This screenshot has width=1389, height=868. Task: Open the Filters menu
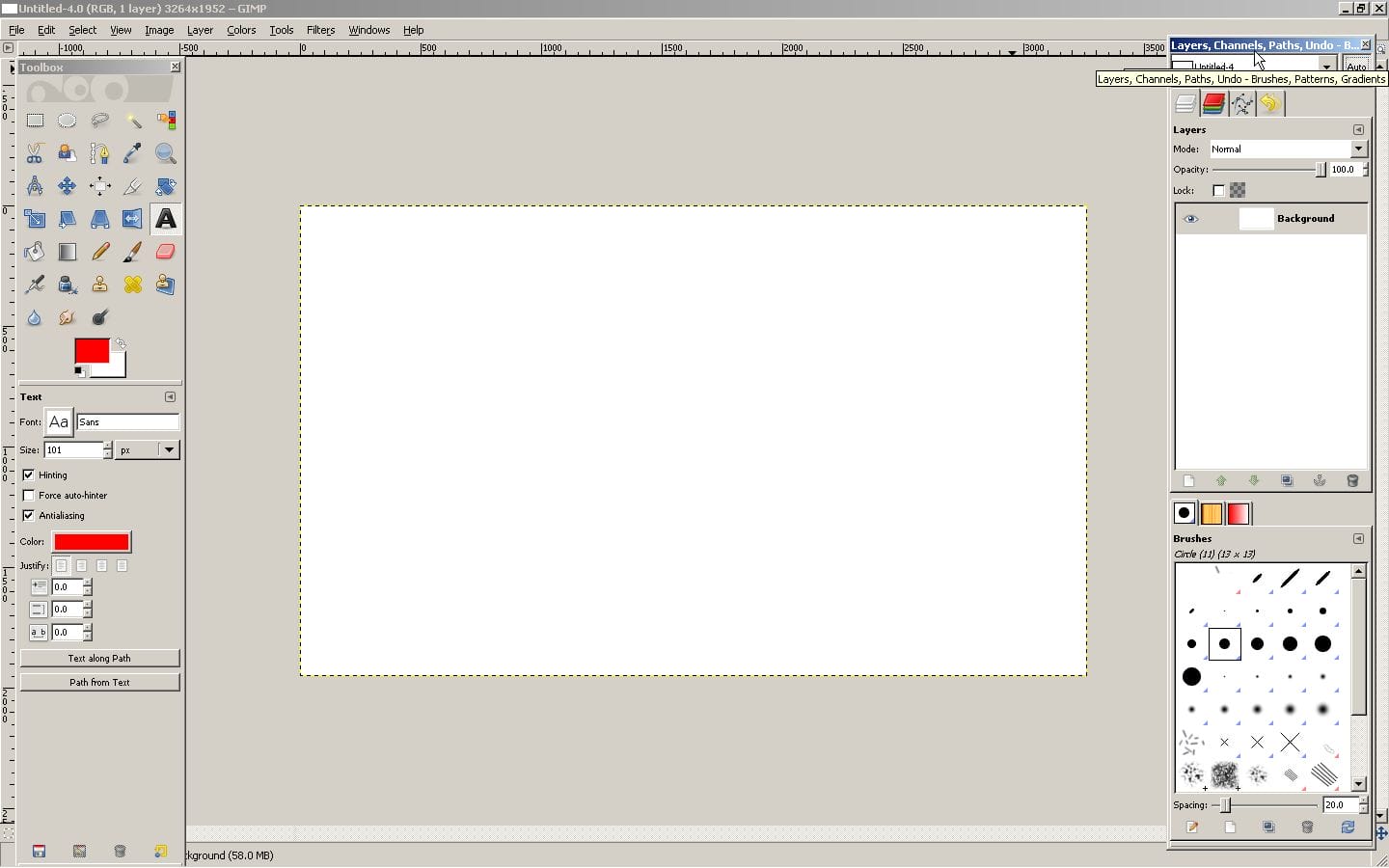(x=320, y=30)
